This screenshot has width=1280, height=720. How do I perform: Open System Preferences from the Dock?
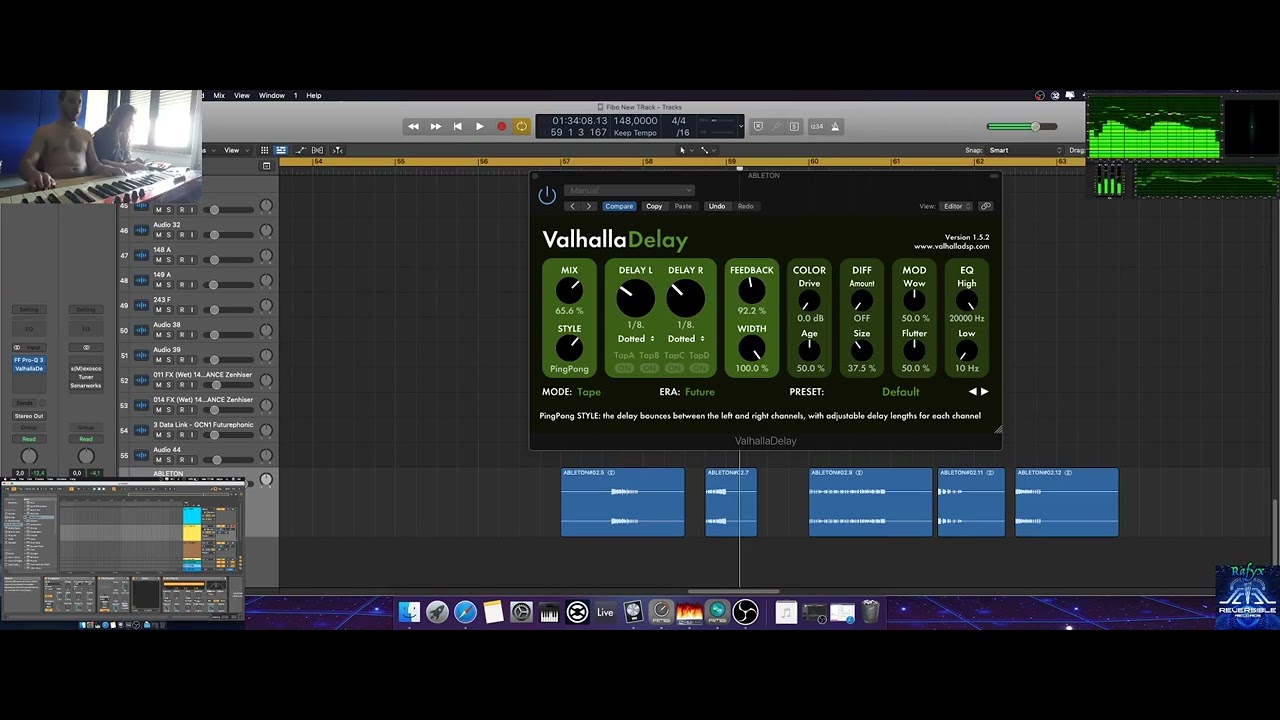pyautogui.click(x=521, y=612)
